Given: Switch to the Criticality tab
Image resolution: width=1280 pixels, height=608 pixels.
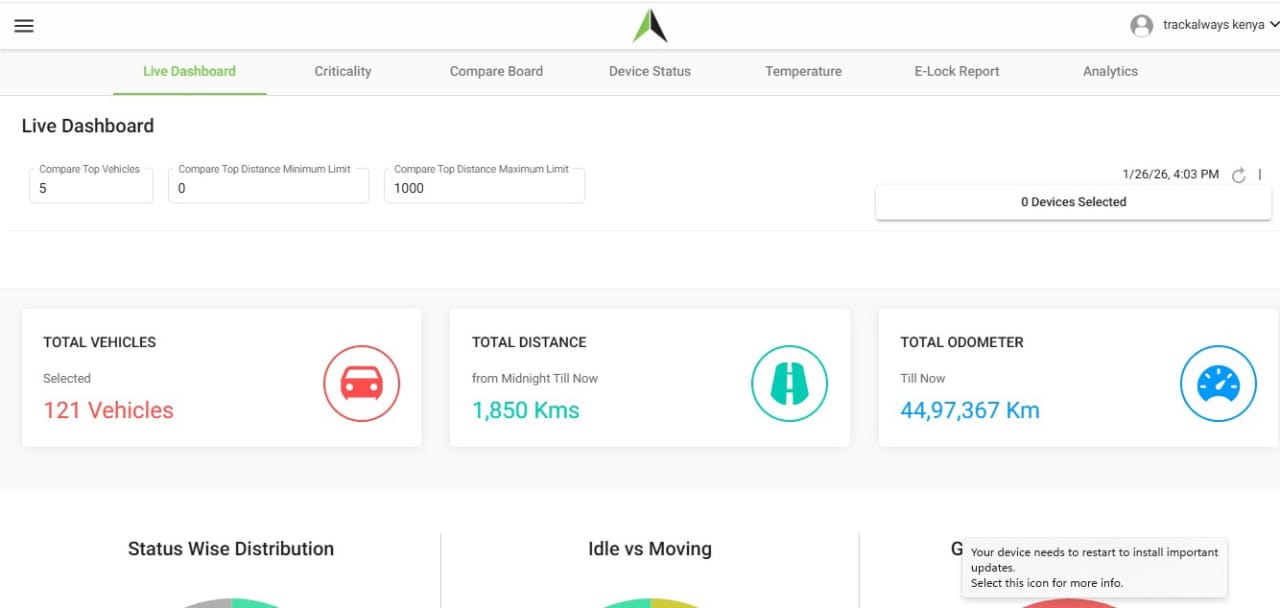Looking at the screenshot, I should coord(342,71).
